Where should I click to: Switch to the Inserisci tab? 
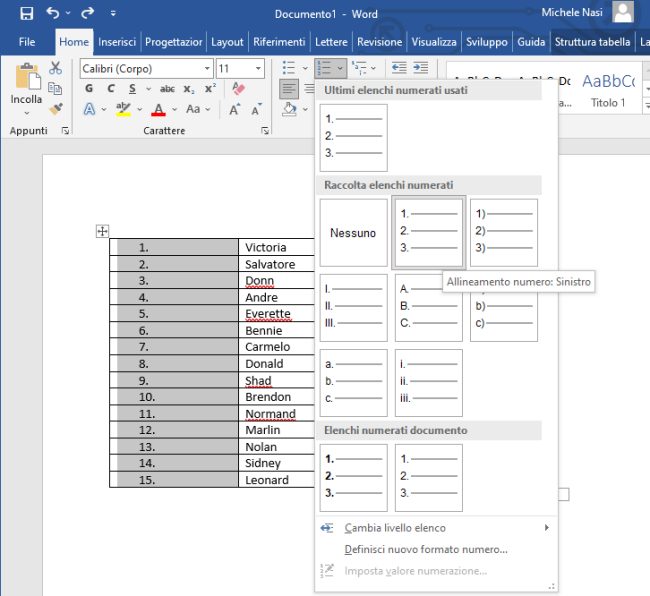[117, 42]
